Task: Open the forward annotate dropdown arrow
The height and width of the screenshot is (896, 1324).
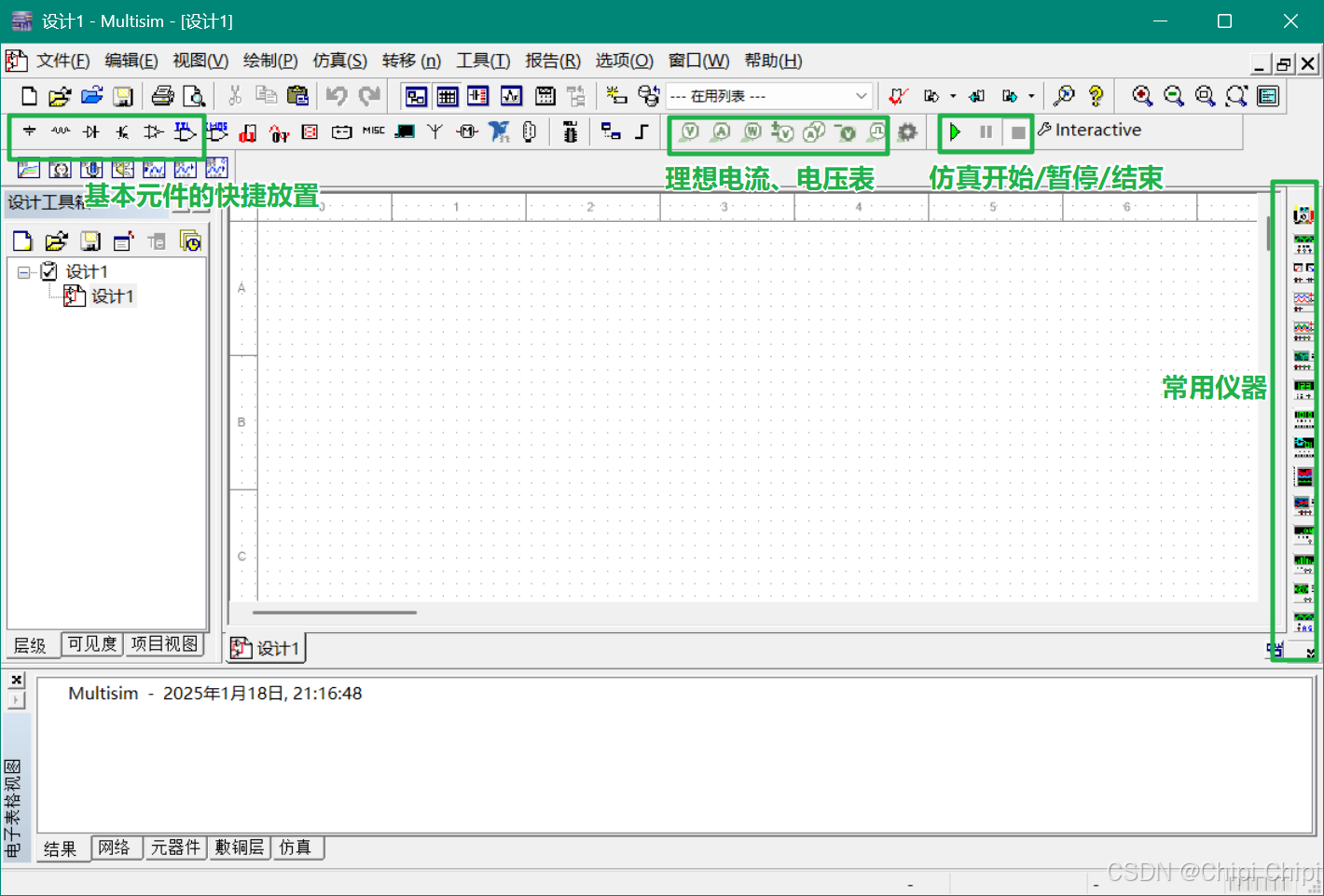Action: pos(1031,96)
